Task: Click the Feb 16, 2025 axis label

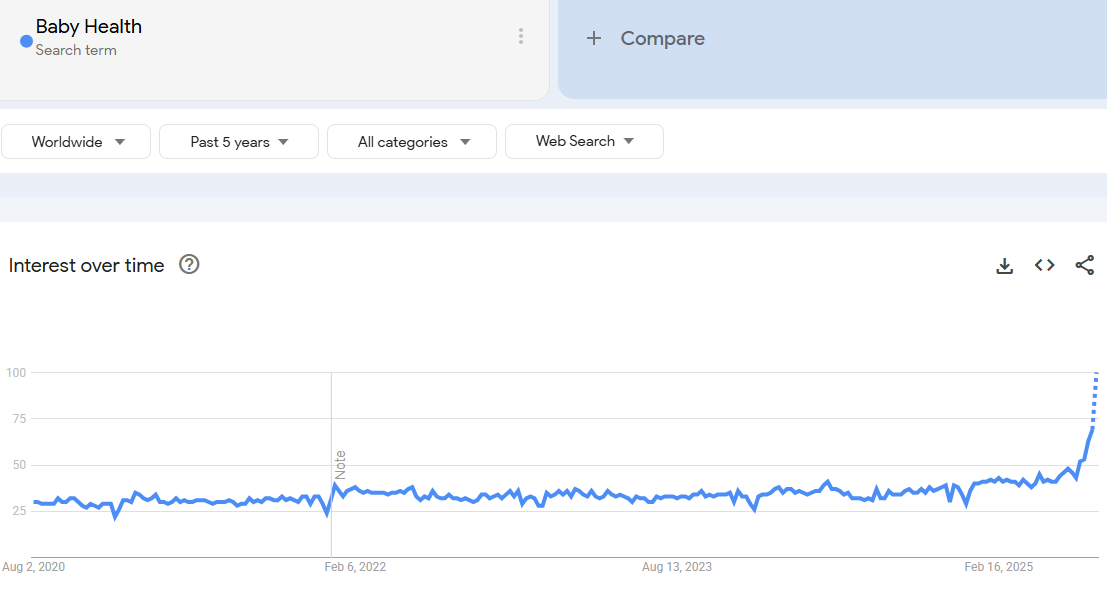Action: click(x=998, y=567)
